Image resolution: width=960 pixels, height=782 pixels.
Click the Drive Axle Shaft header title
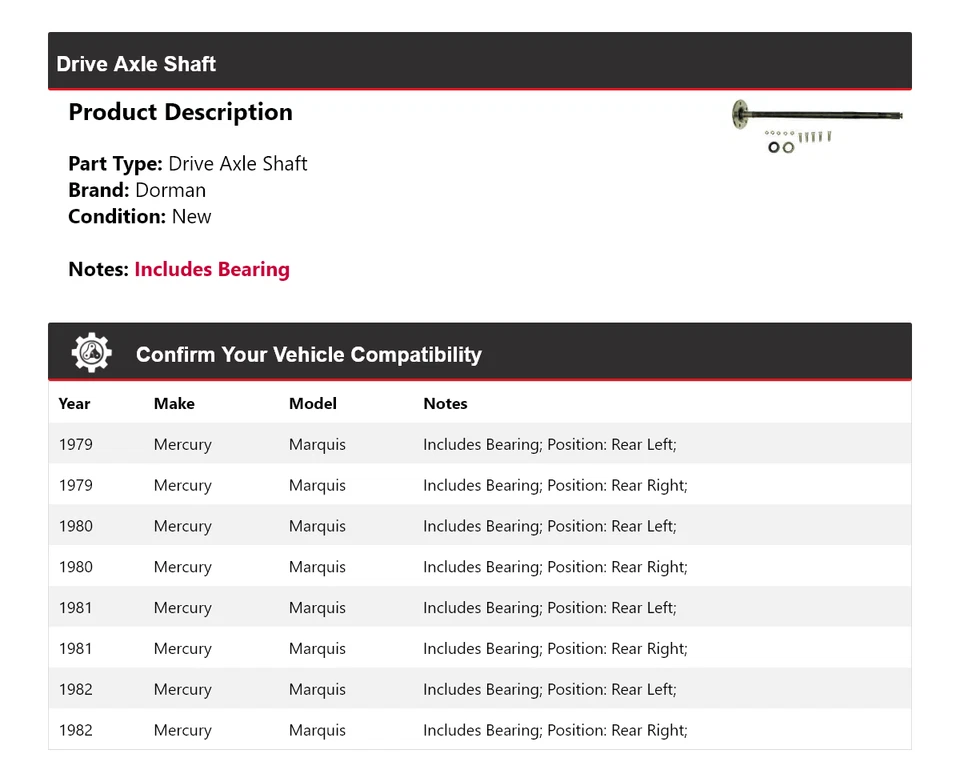tap(136, 64)
